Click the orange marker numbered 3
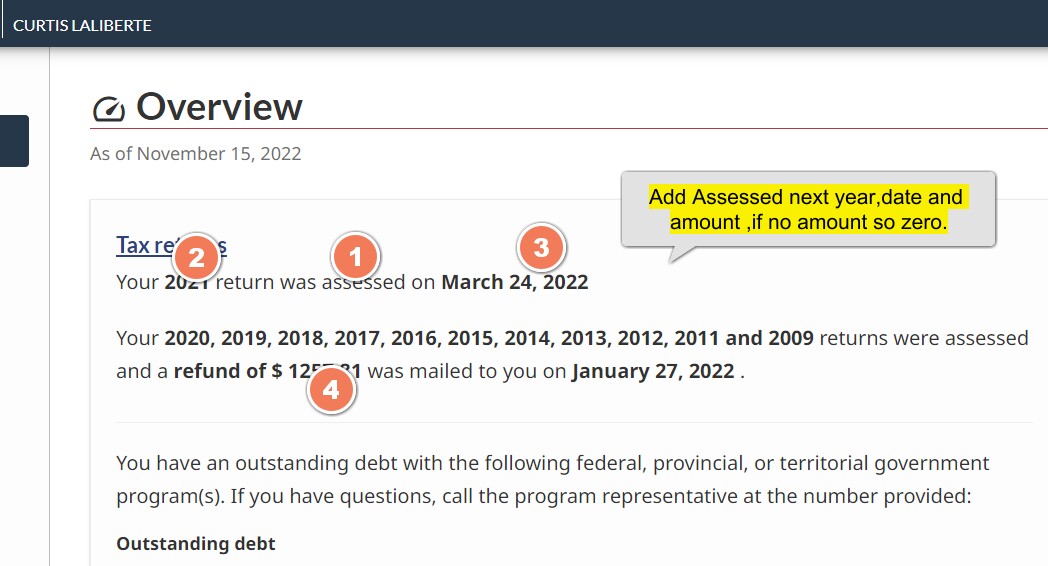This screenshot has height=566, width=1048. pos(541,247)
